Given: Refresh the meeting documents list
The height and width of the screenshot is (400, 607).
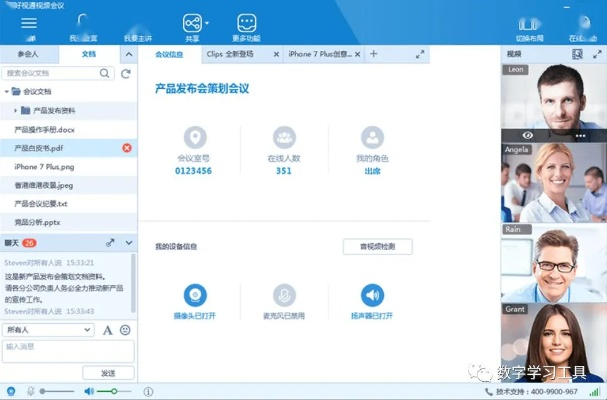Looking at the screenshot, I should point(126,73).
